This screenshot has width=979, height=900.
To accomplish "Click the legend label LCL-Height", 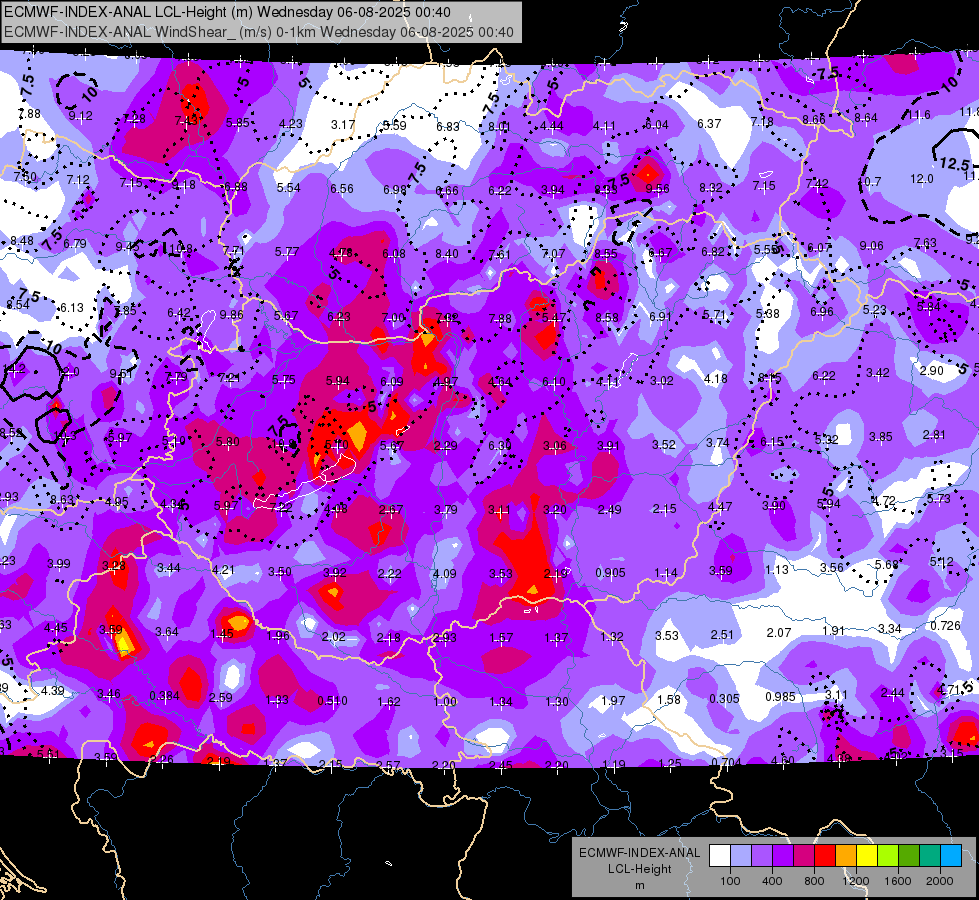I will pos(639,869).
